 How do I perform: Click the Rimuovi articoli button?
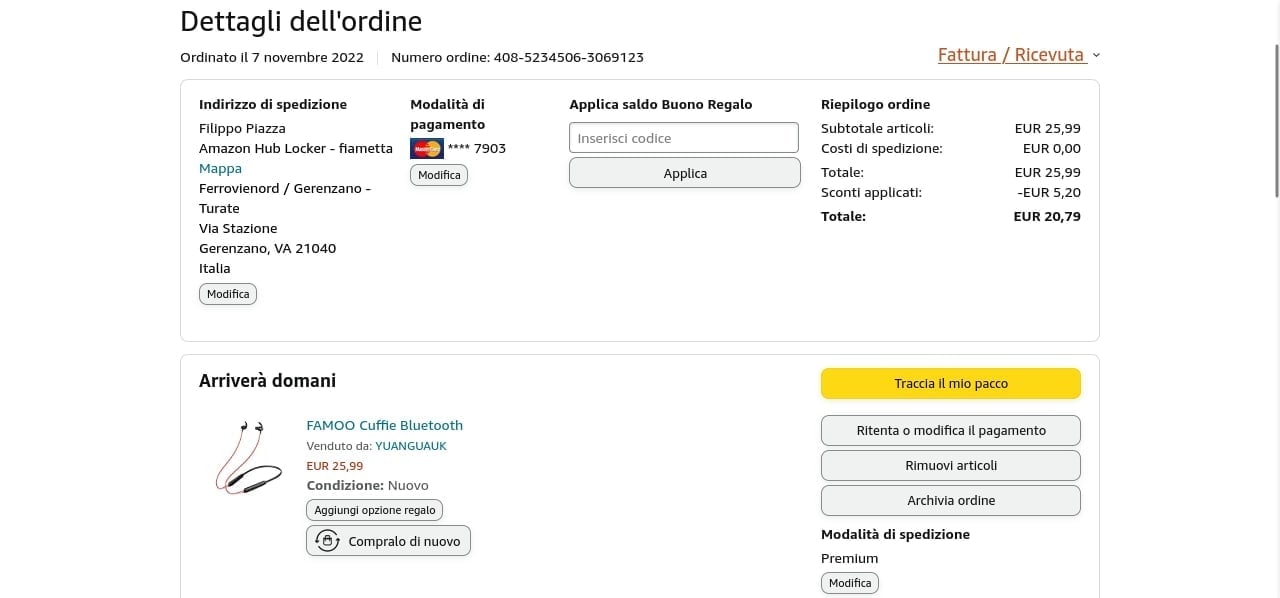(950, 466)
